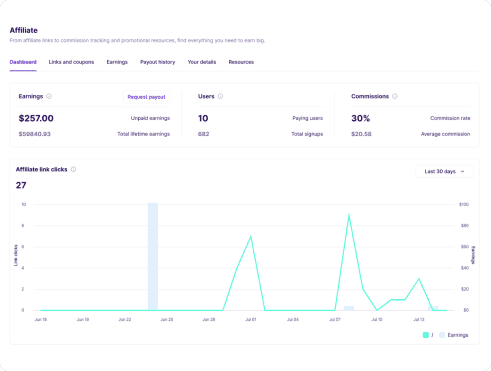
Task: Click the line chart peak at Jul 01
Action: click(x=251, y=236)
